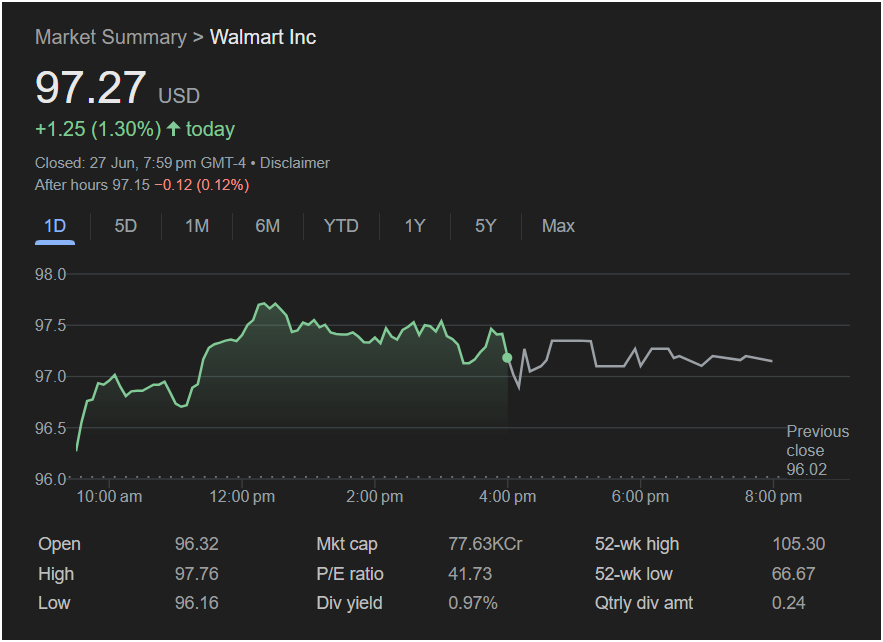Viewport: 883px width, 642px height.
Task: Select the 1D time range tab
Action: (55, 226)
